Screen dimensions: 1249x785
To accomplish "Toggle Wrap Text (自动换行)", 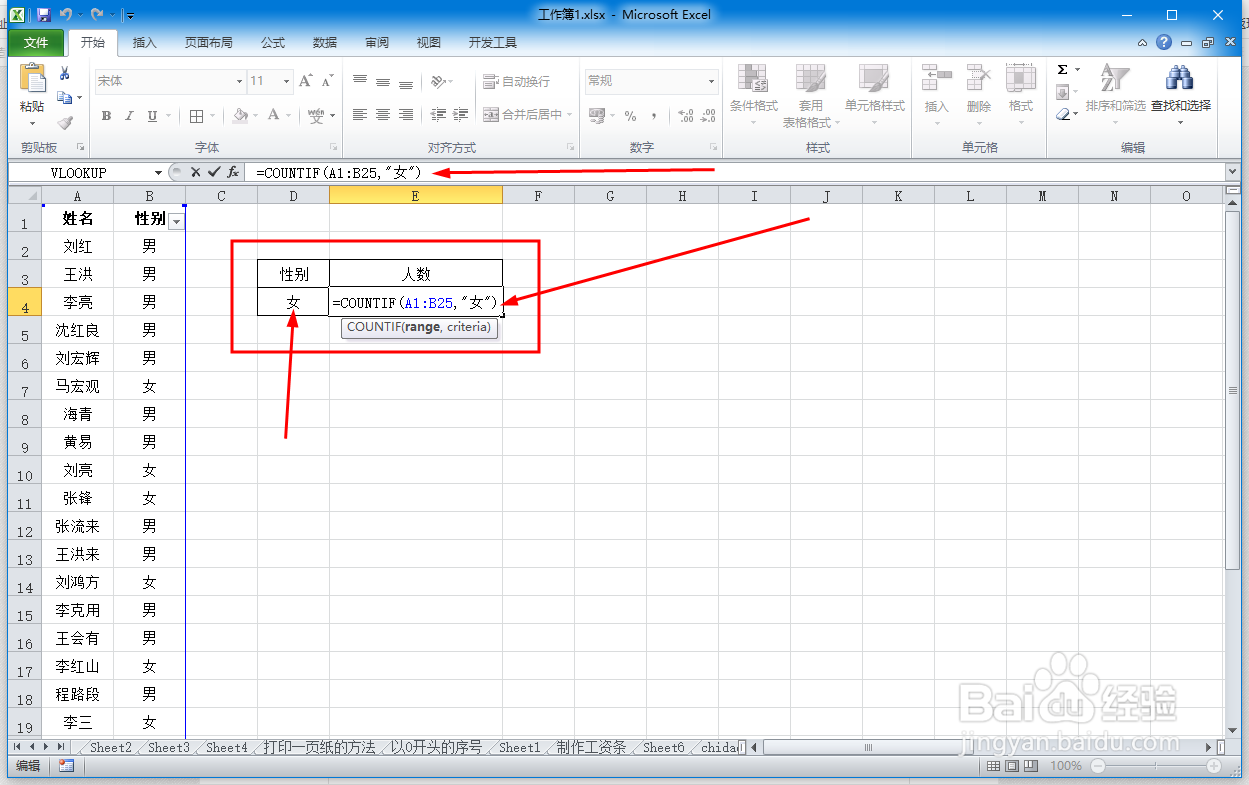I will [x=516, y=81].
